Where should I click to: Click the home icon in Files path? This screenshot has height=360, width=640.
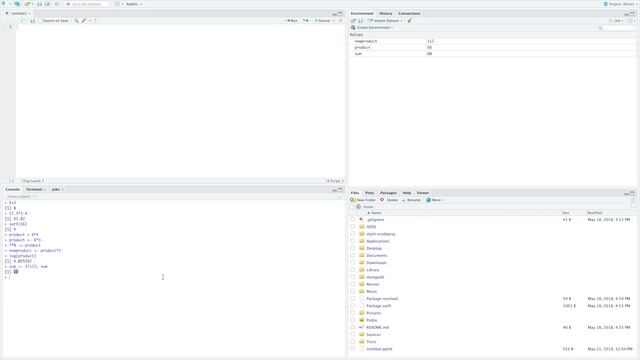tap(358, 207)
